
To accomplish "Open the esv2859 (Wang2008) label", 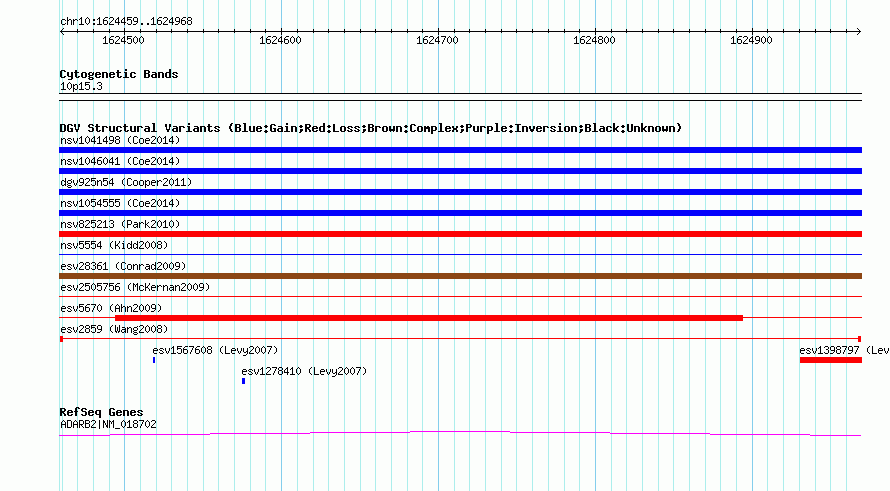I will point(114,329).
